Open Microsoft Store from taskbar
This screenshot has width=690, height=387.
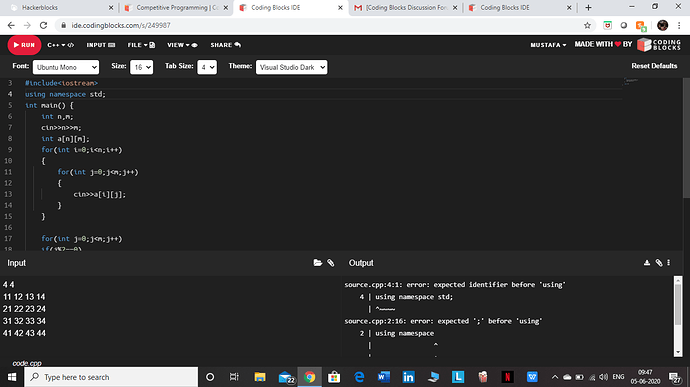click(334, 377)
